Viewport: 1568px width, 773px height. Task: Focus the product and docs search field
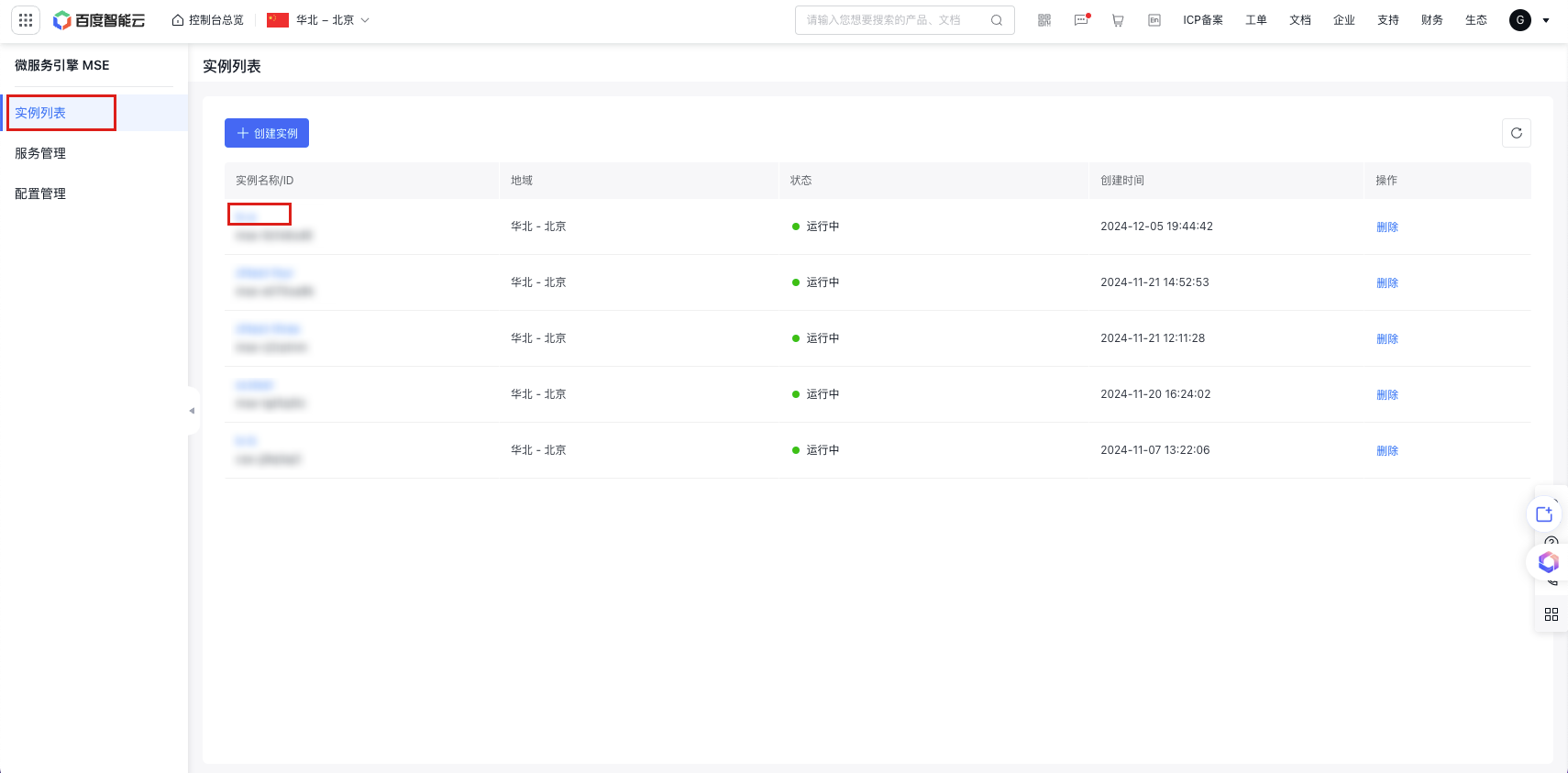tap(904, 20)
